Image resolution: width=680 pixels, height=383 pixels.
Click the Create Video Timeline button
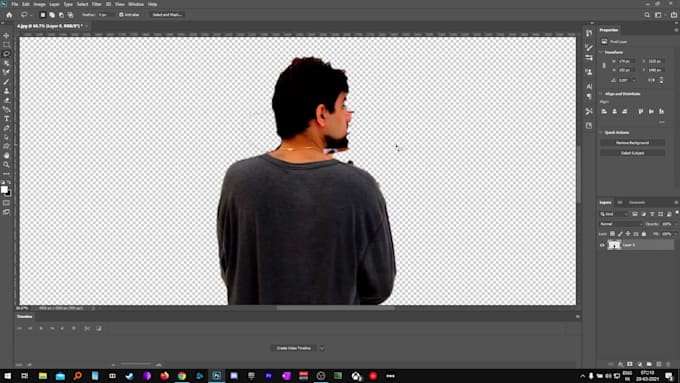pyautogui.click(x=294, y=348)
